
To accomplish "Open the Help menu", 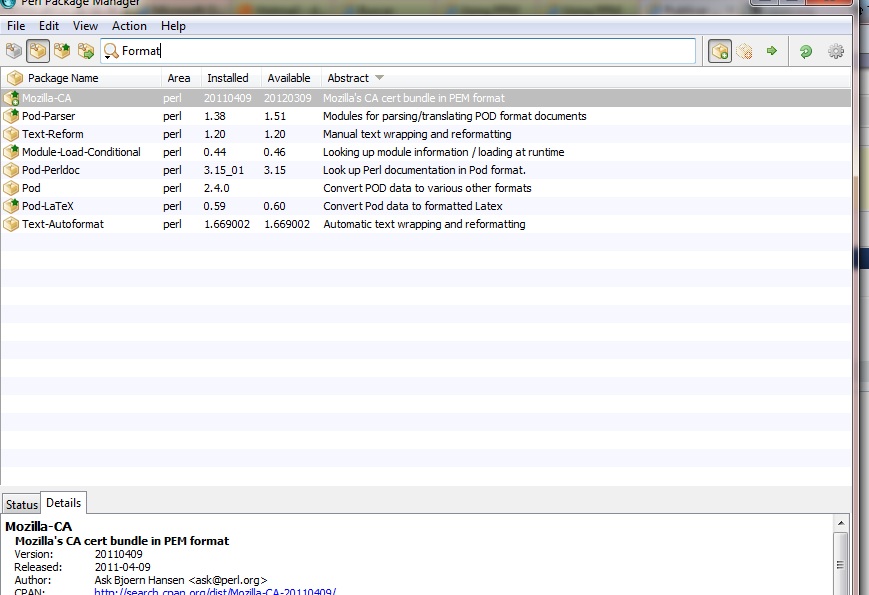I will [x=173, y=26].
